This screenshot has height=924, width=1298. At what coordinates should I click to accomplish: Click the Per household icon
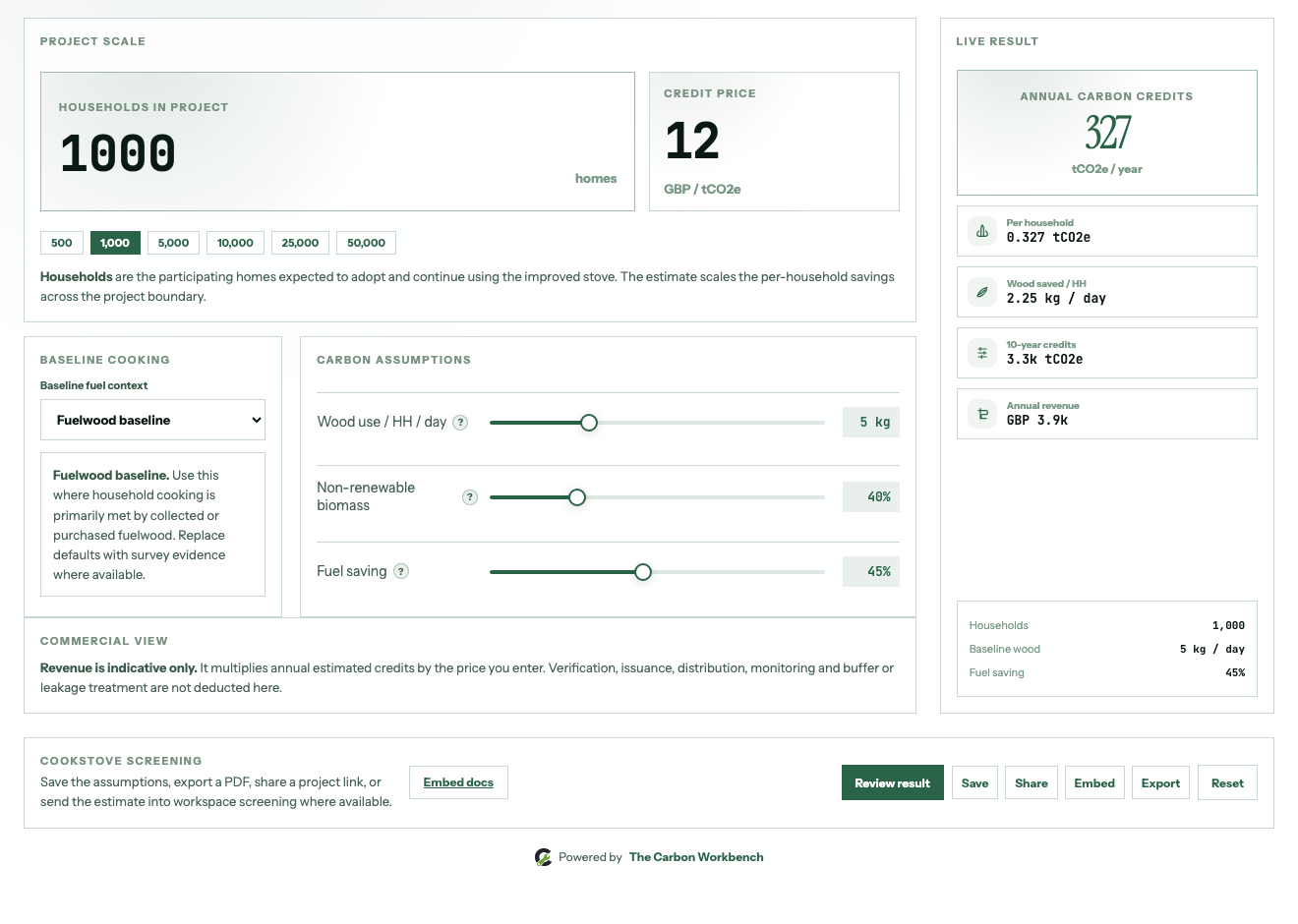point(982,231)
